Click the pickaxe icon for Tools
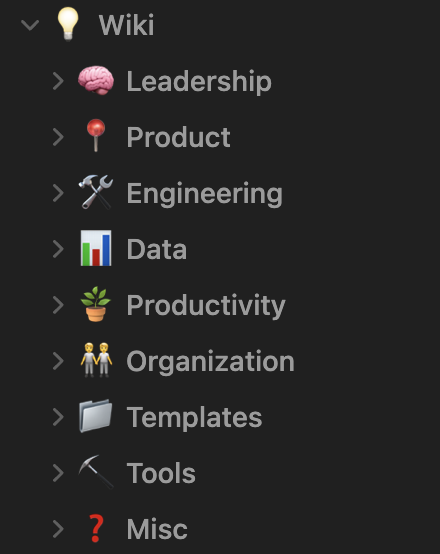Viewport: 440px width, 554px height. (96, 472)
